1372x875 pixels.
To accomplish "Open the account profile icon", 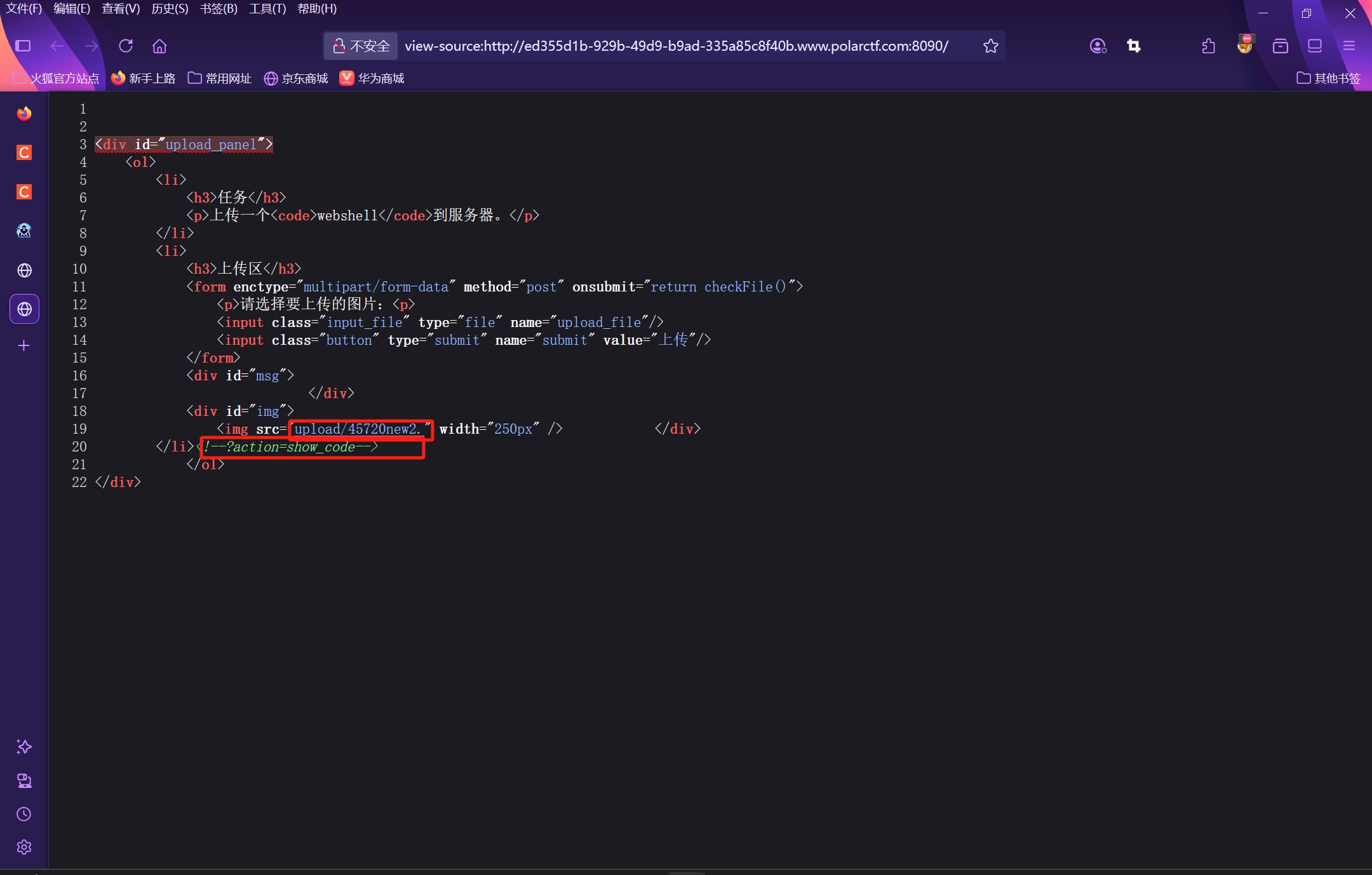I will (1098, 46).
